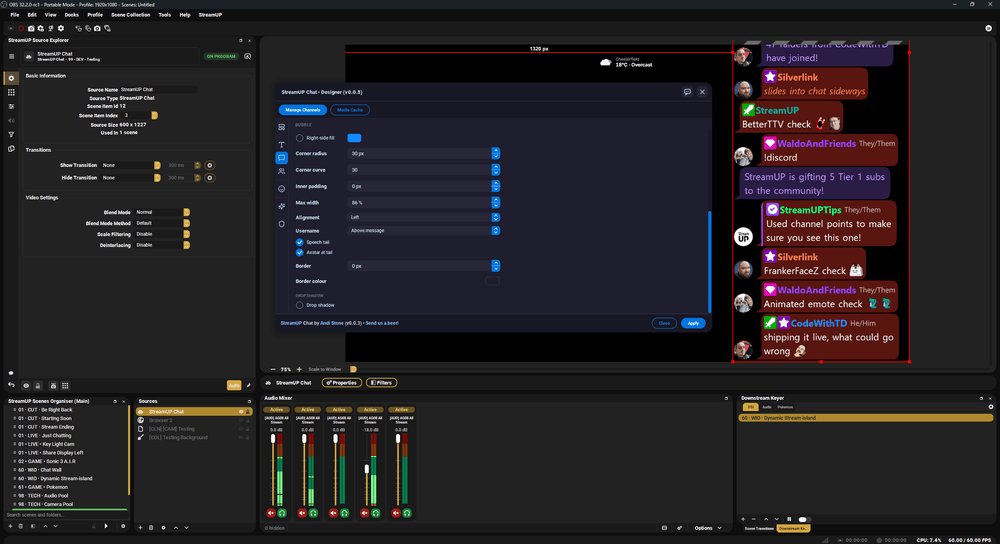Screen dimensions: 1000x544
Task: Open the Source Explorer hamburger menu
Action: 11,57
